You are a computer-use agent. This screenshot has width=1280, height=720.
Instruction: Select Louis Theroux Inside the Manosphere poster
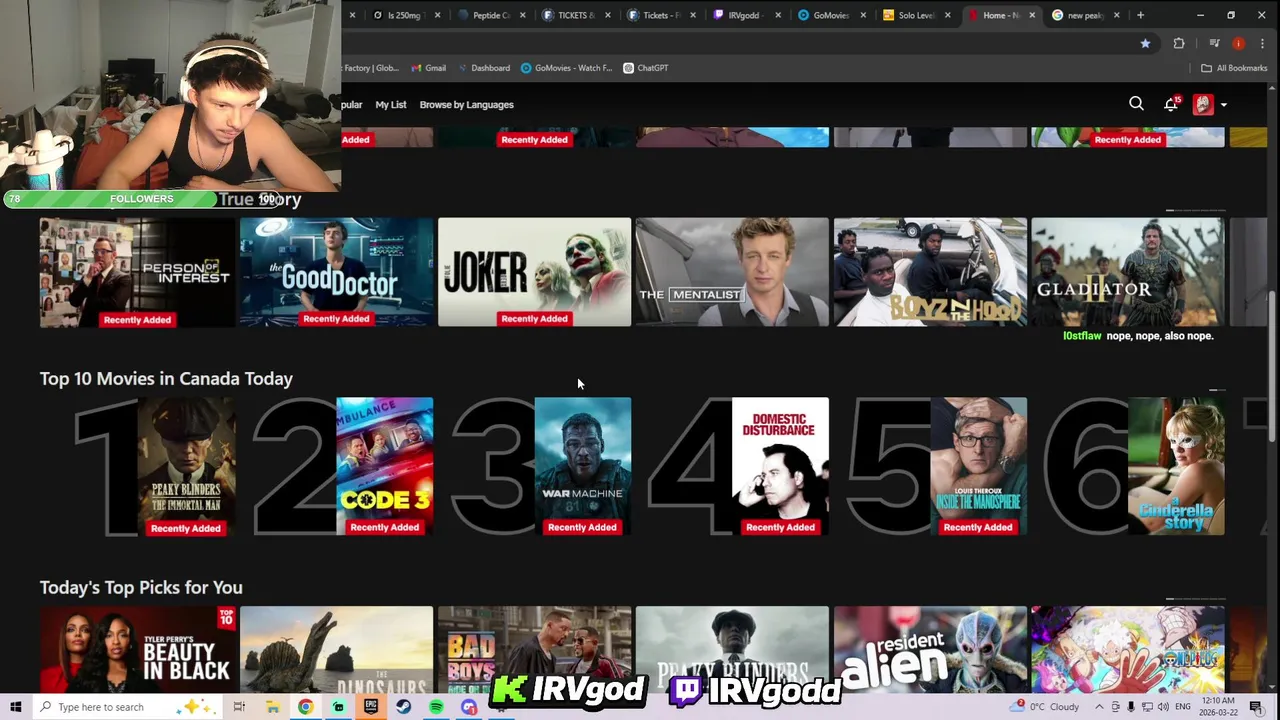[978, 466]
